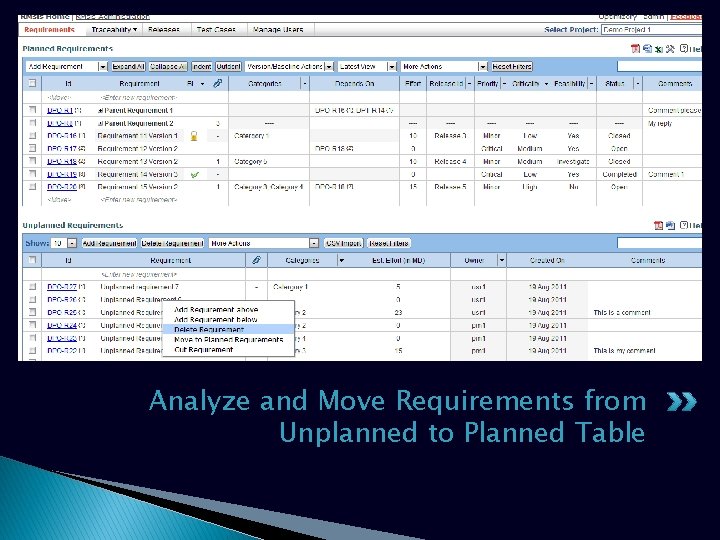Switch to the Requirements tab

(x=49, y=29)
